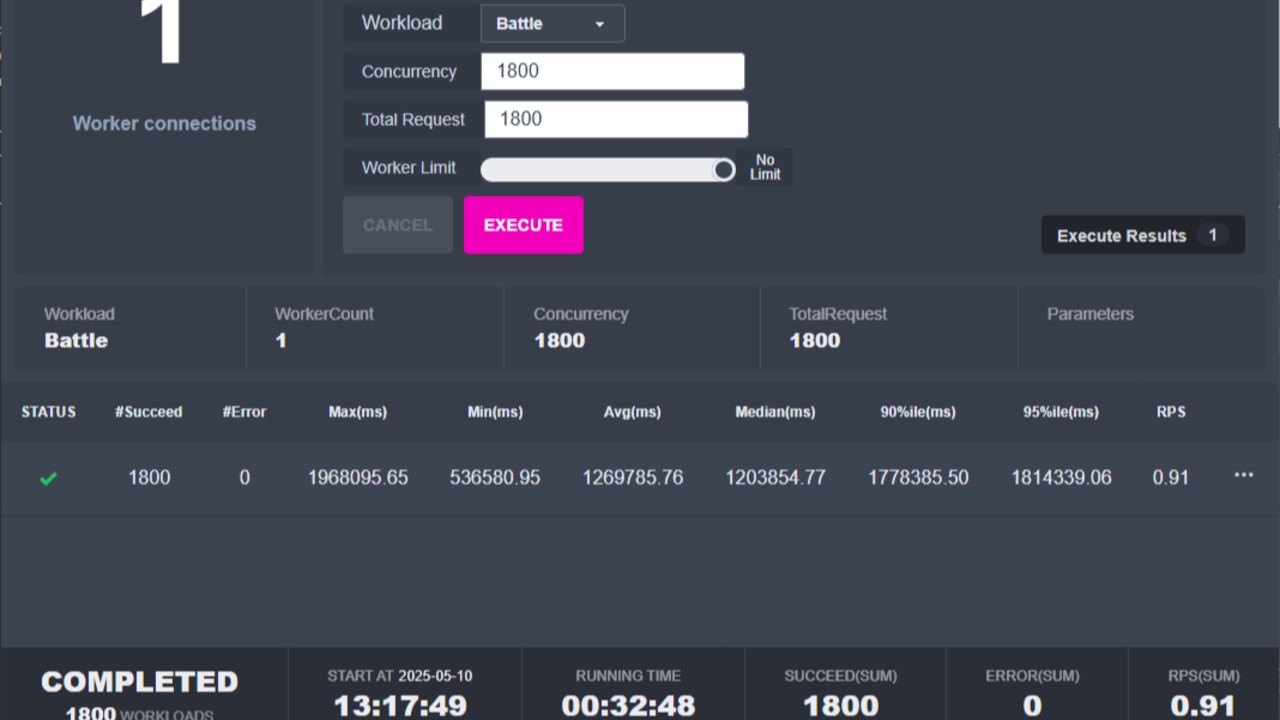The width and height of the screenshot is (1280, 720).
Task: Click the Parameters summary card
Action: pos(1140,329)
